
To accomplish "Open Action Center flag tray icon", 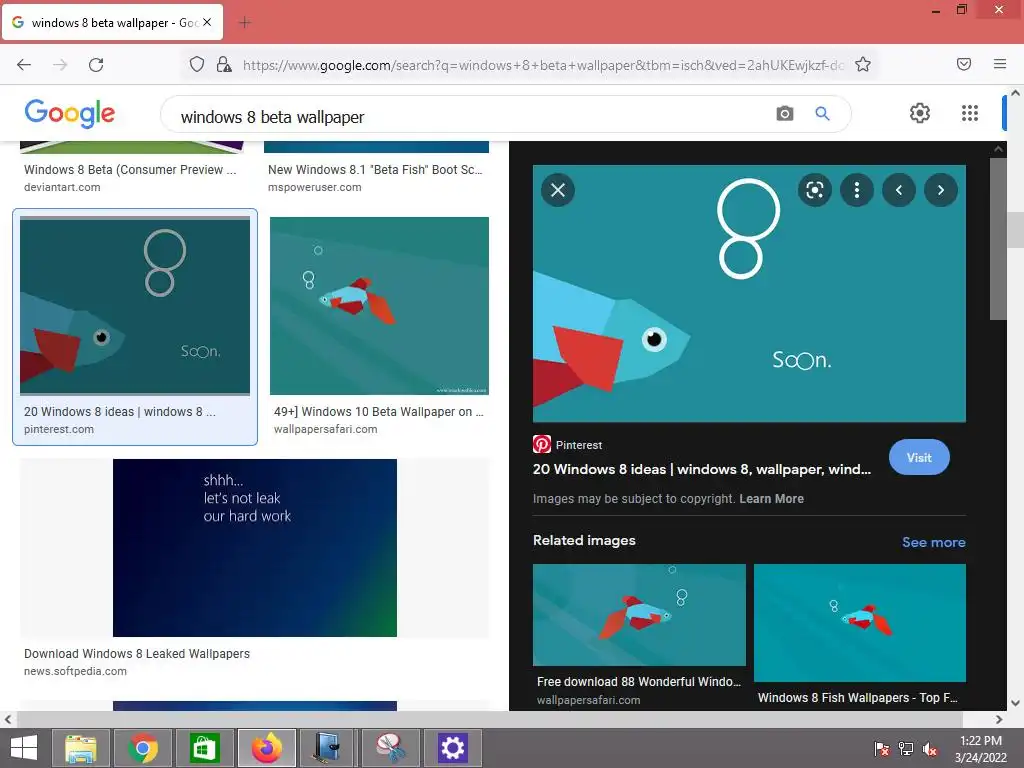I will [x=882, y=749].
